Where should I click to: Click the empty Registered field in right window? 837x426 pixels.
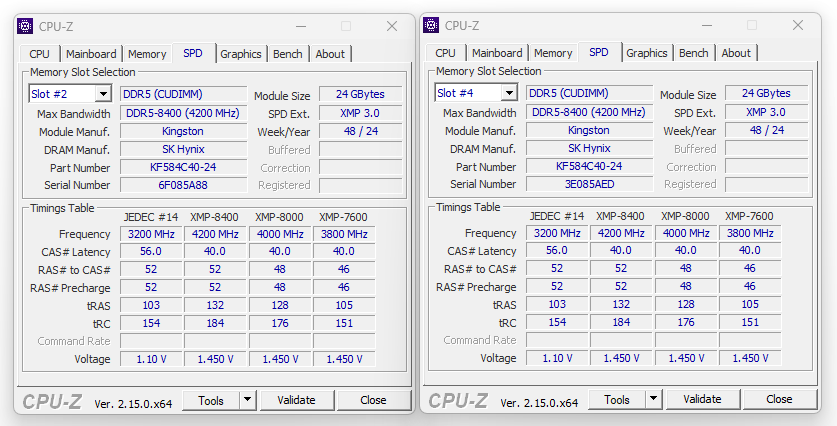(x=766, y=184)
